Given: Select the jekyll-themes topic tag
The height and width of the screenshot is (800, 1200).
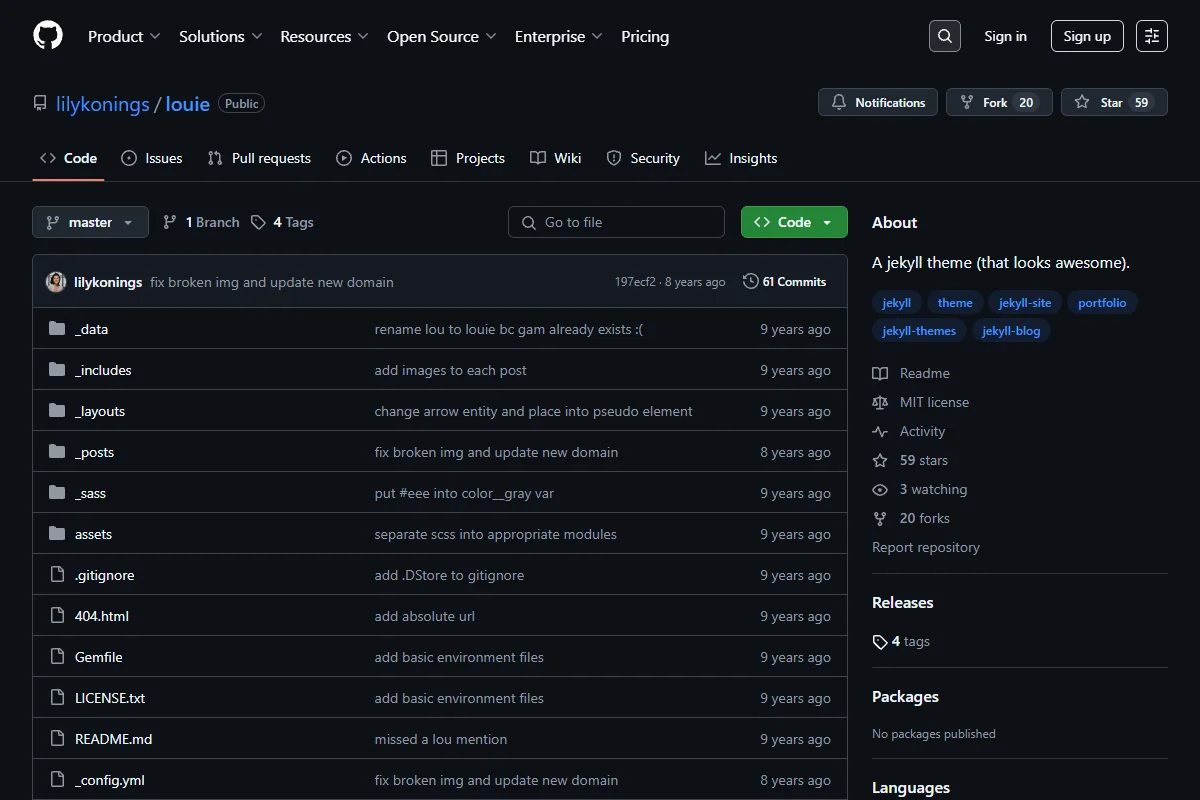Looking at the screenshot, I should point(919,331).
